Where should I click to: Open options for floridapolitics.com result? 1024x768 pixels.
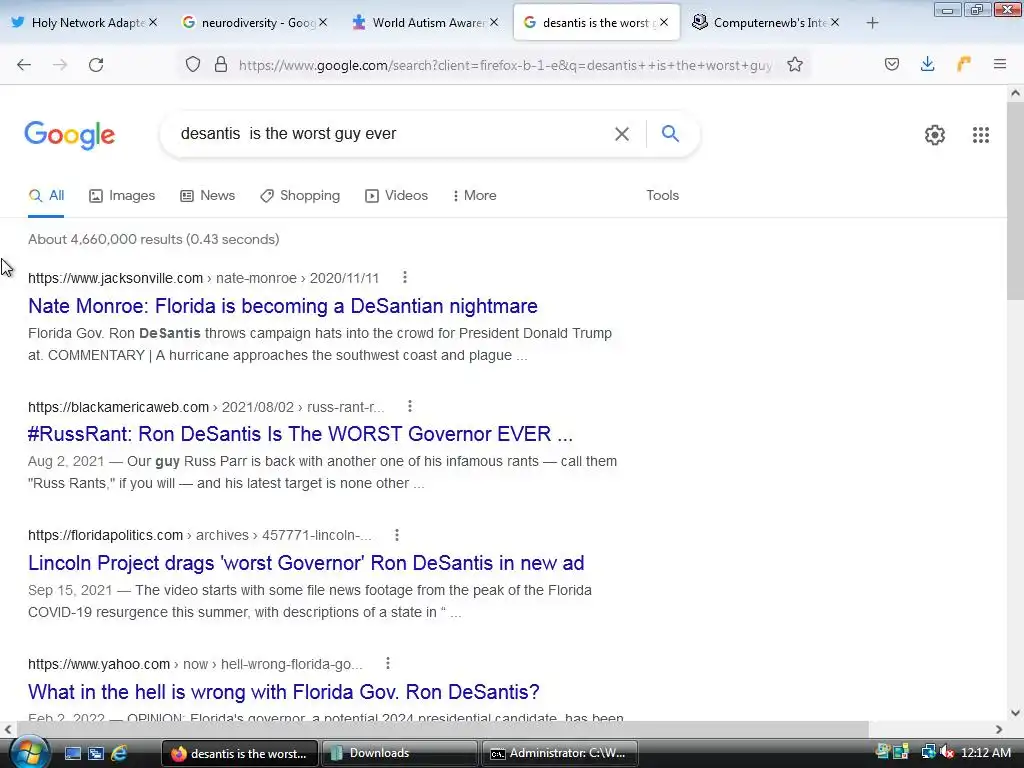[397, 535]
